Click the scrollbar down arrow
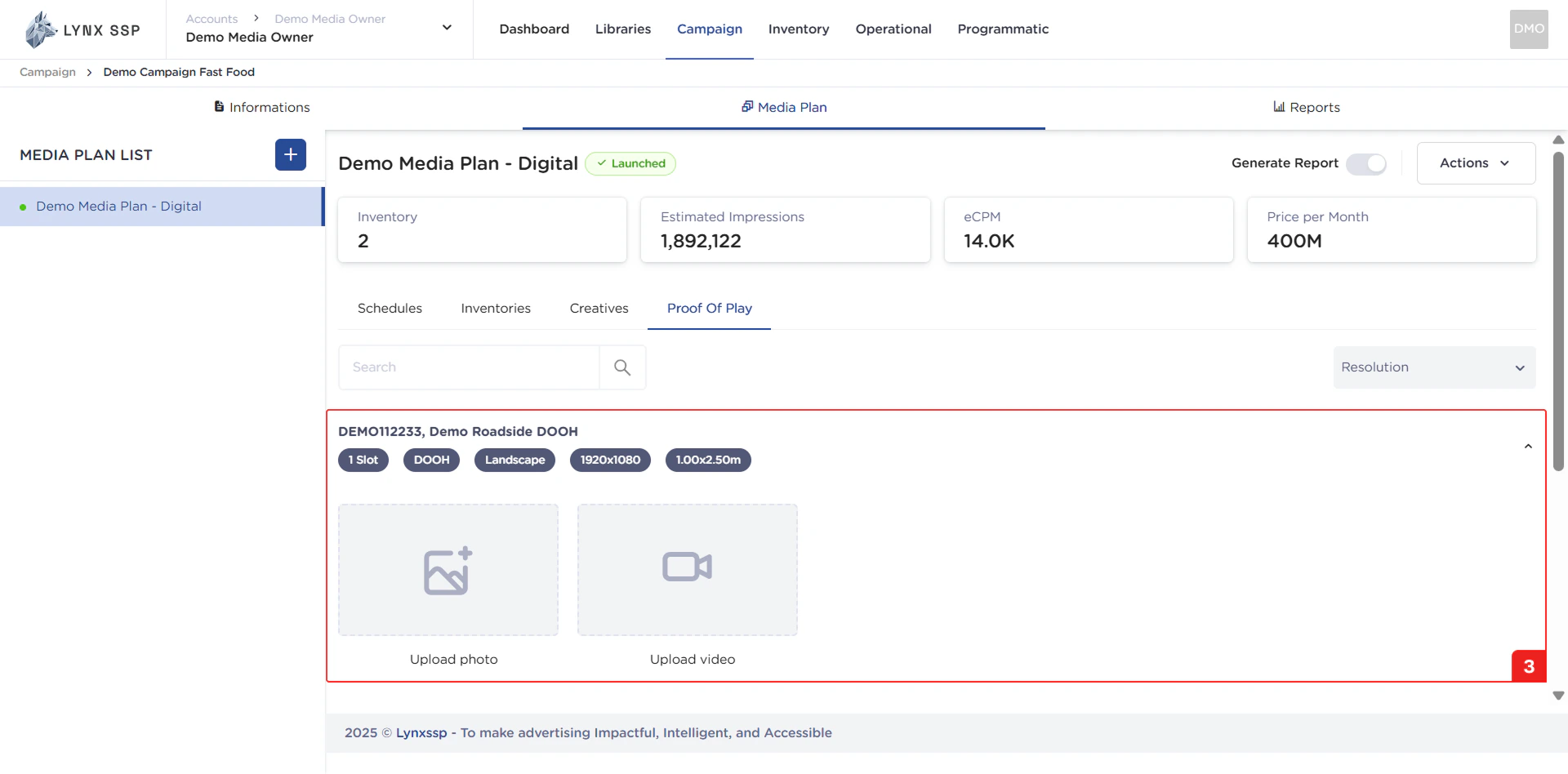The height and width of the screenshot is (774, 1568). click(1558, 696)
